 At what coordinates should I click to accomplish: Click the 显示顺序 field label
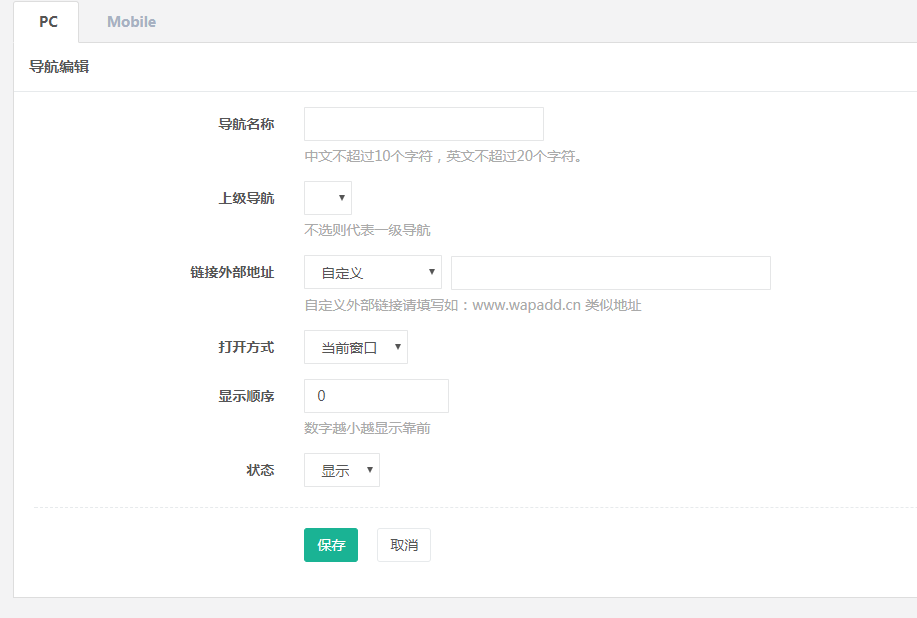246,396
